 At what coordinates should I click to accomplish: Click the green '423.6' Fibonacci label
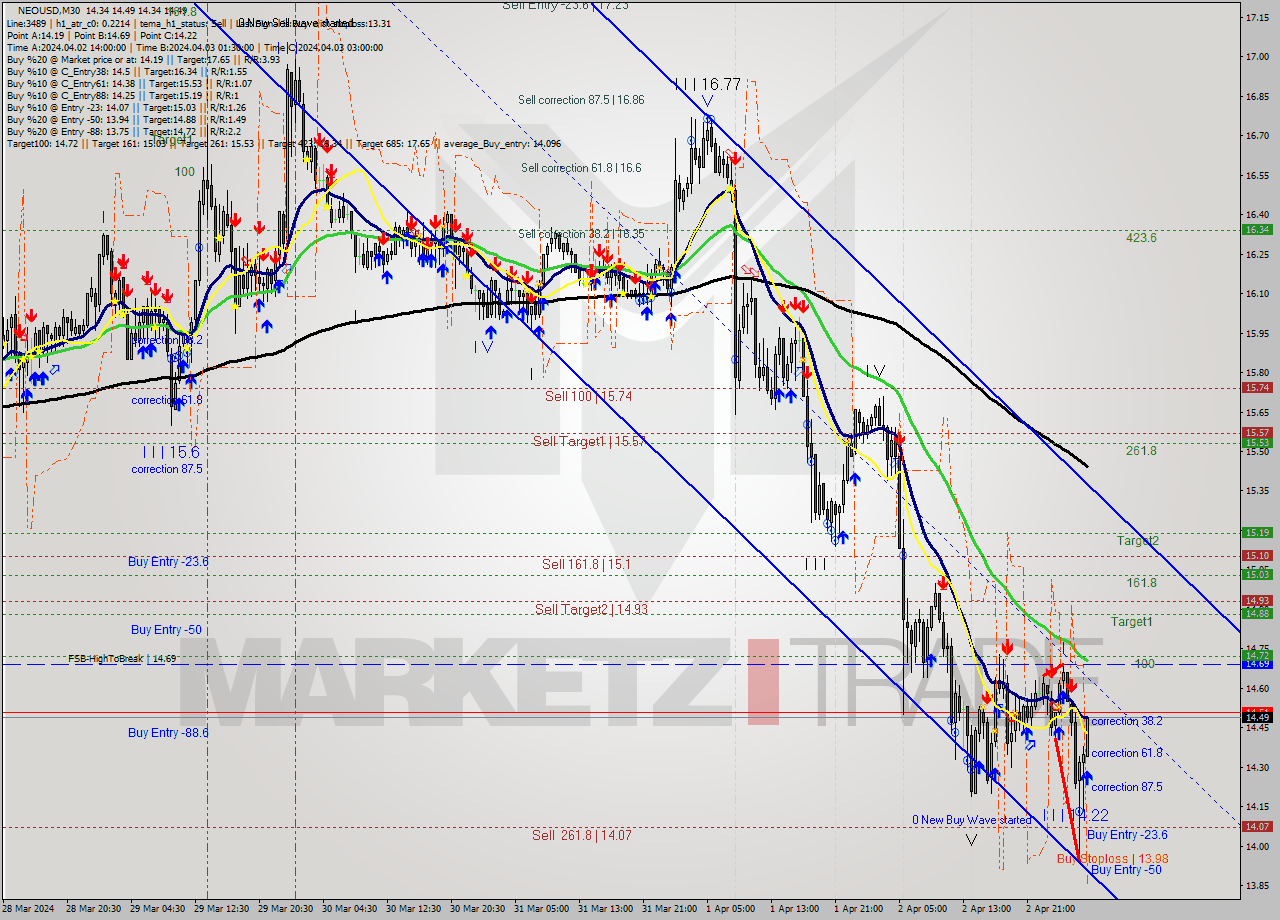[x=1141, y=238]
